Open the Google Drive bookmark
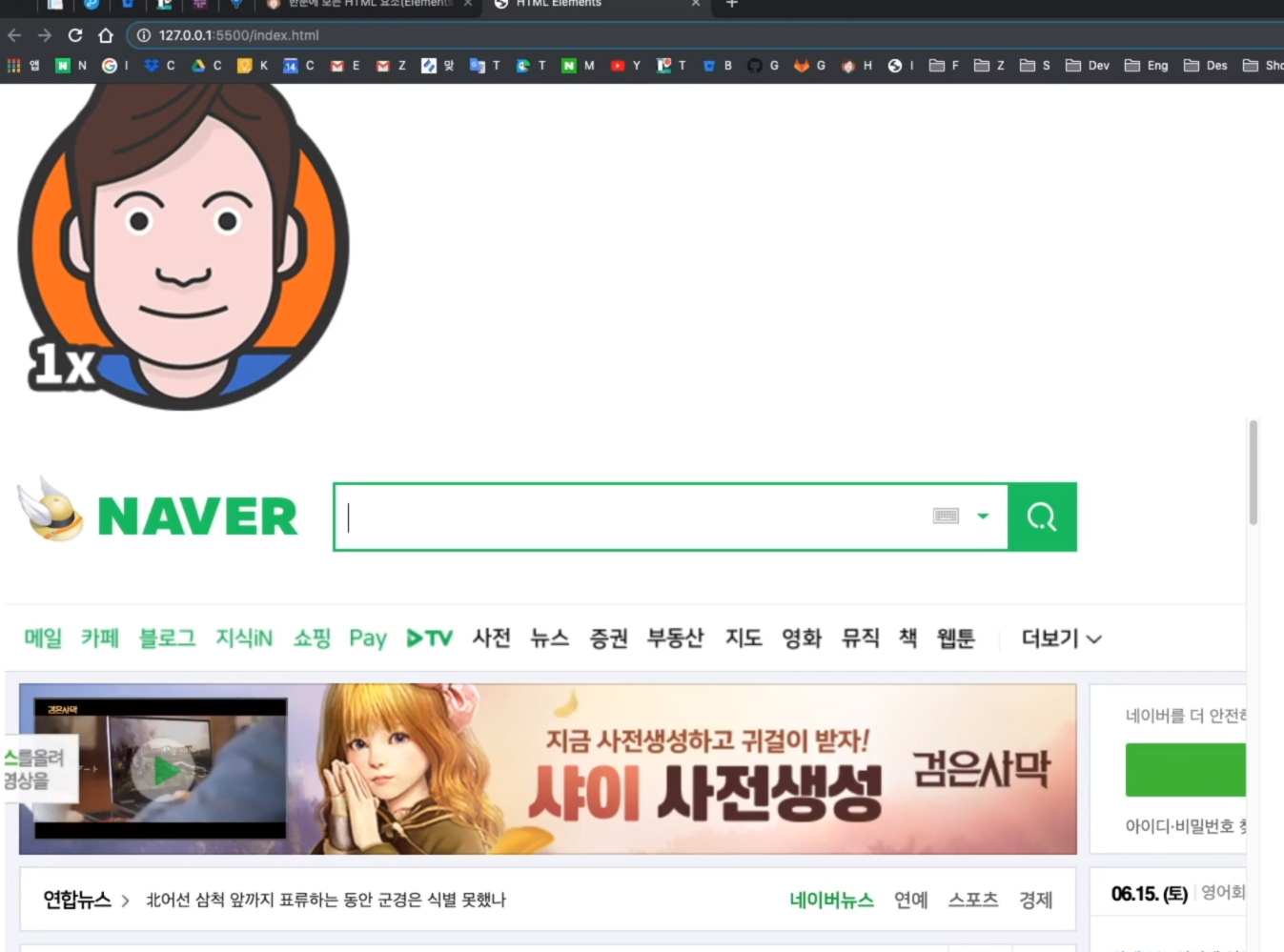Image resolution: width=1284 pixels, height=952 pixels. point(206,66)
